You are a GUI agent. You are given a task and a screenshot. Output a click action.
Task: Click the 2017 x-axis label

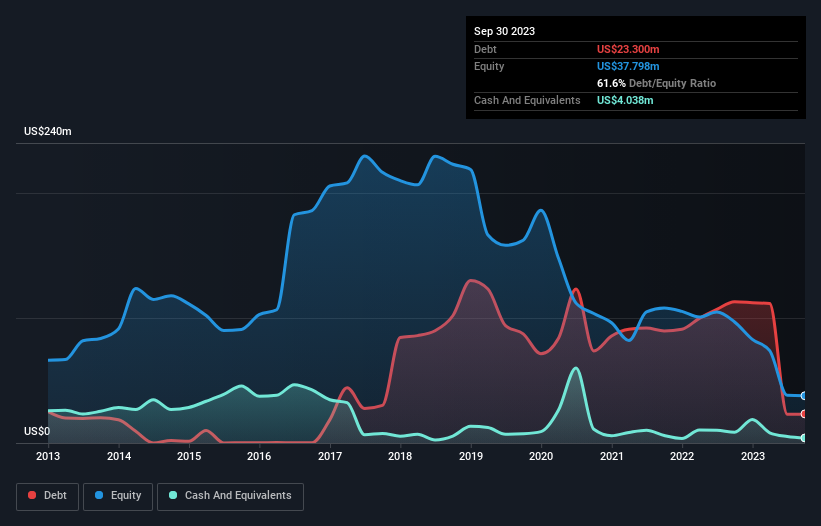click(x=330, y=456)
